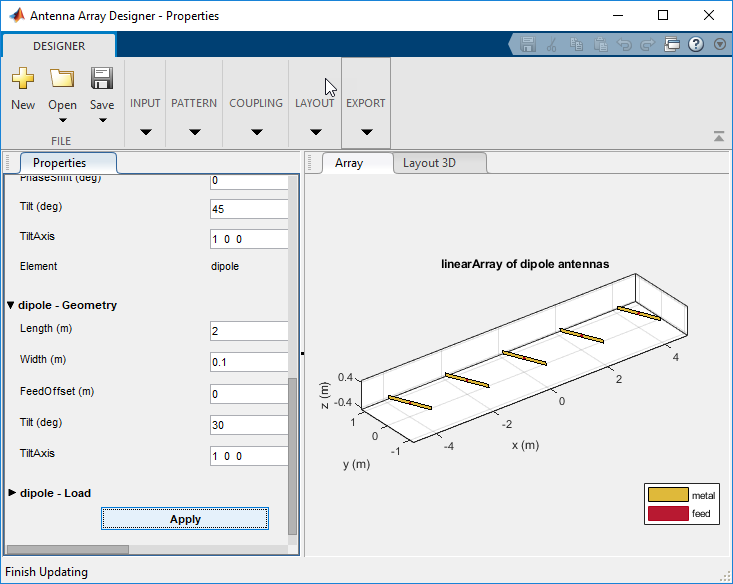Expand the LAYOUT section dropdown

(x=316, y=132)
